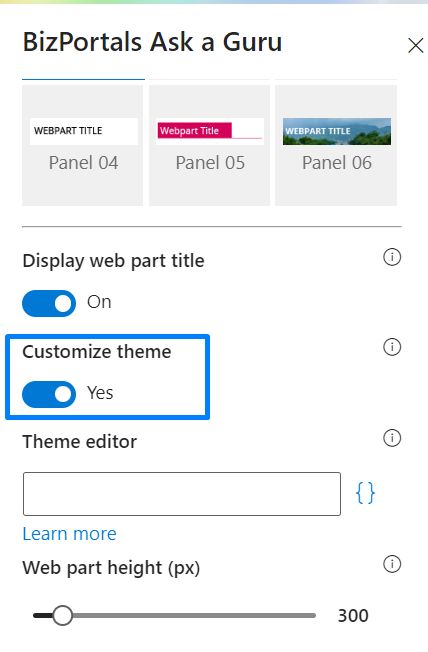
Task: Open info icon beside Theme editor
Action: (392, 438)
